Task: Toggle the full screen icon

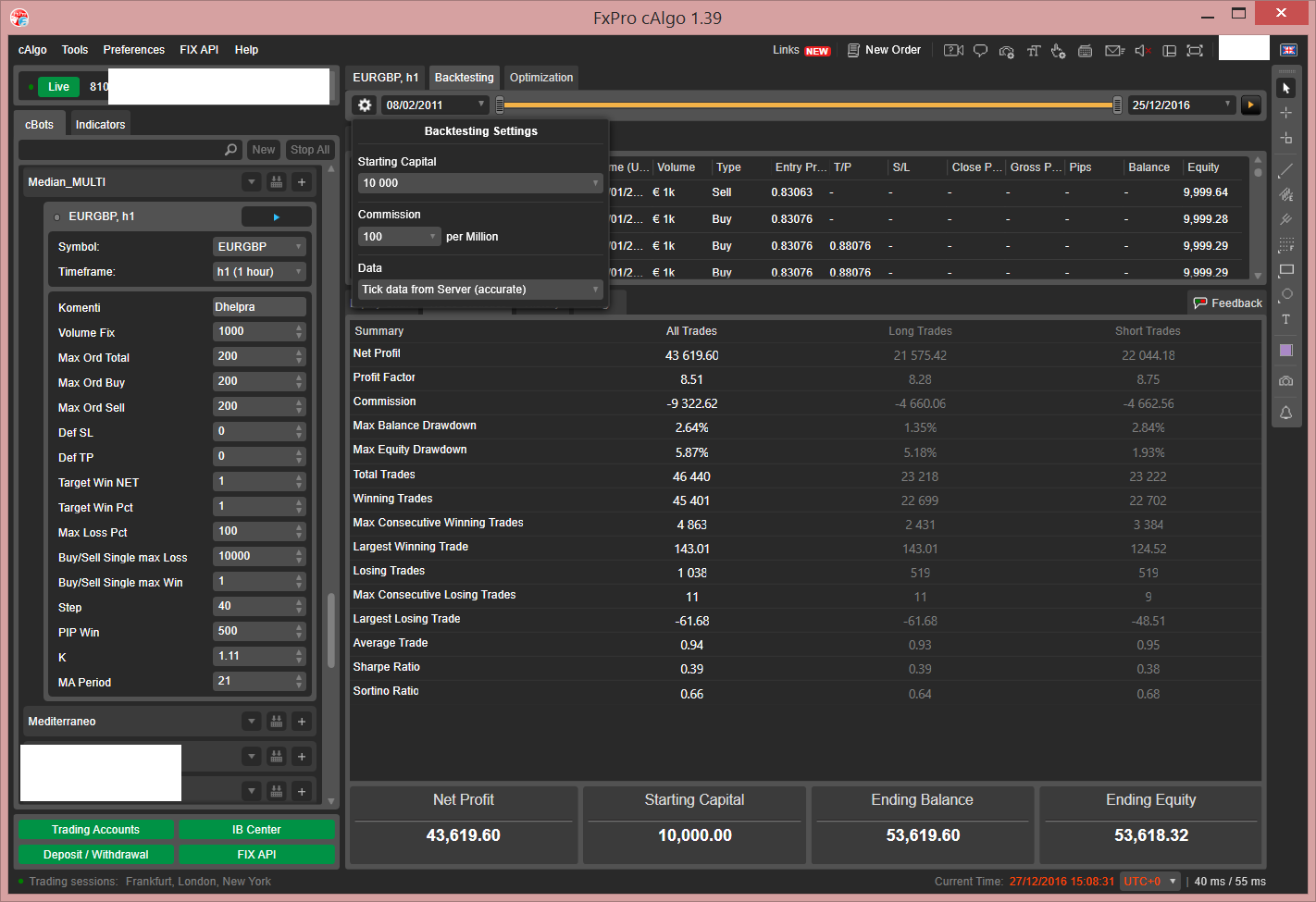Action: point(1195,51)
